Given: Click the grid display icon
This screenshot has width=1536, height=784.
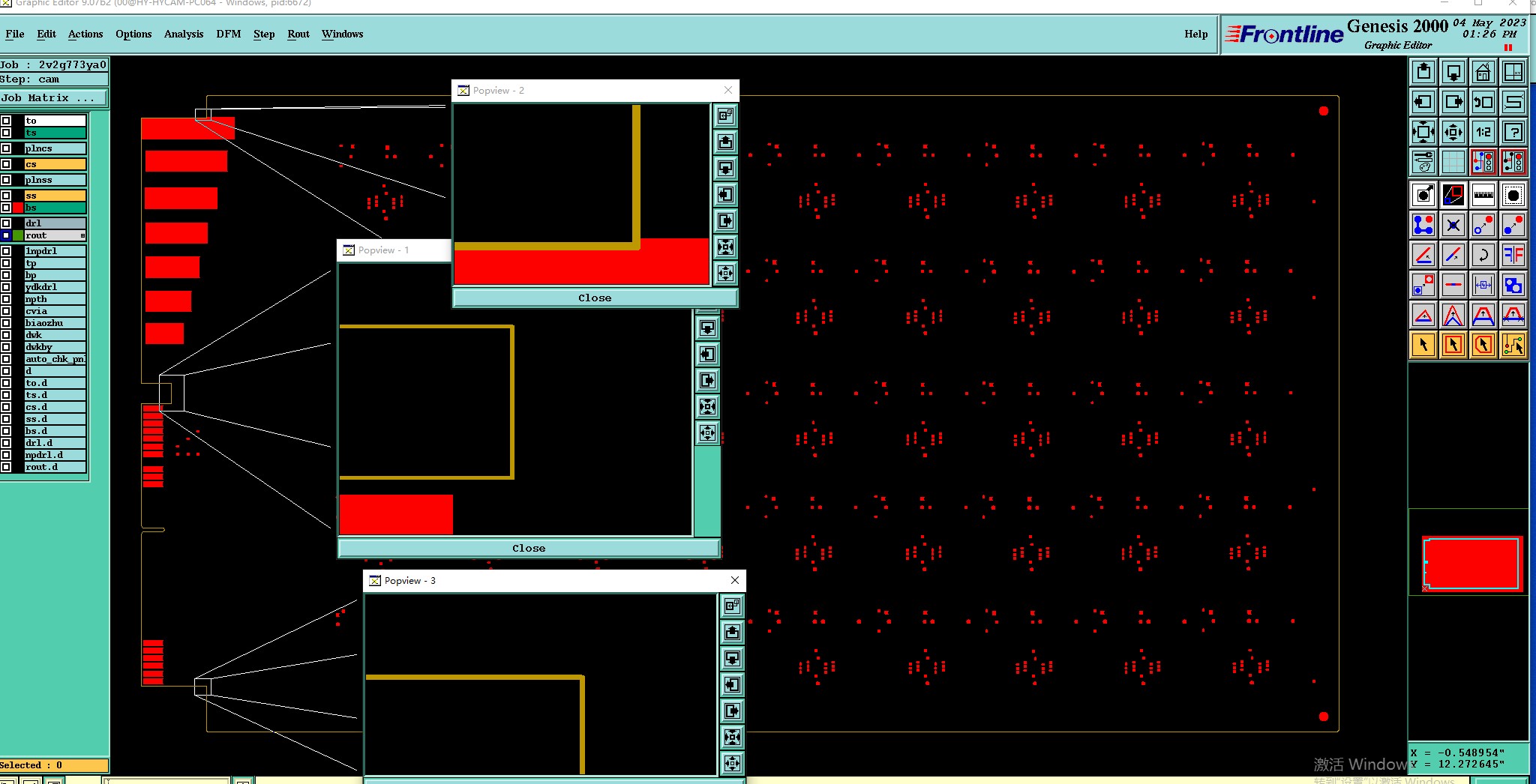Looking at the screenshot, I should 1453,161.
